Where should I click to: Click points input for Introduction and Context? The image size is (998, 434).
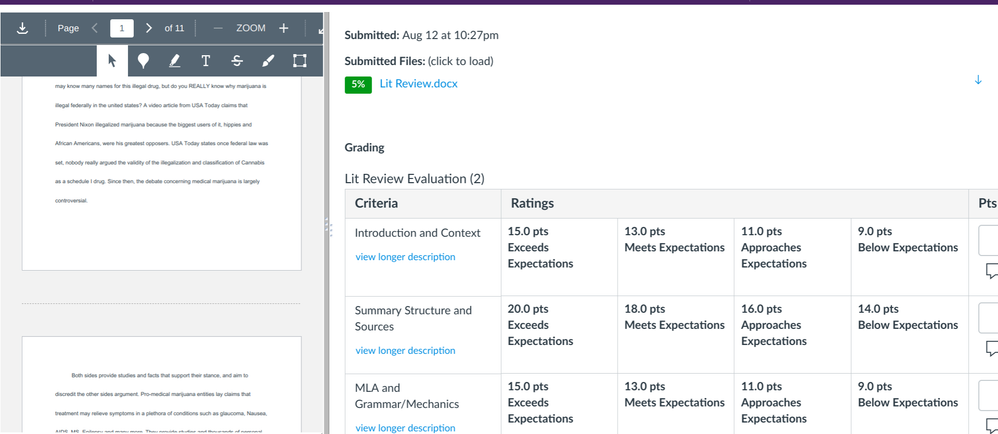tap(988, 241)
